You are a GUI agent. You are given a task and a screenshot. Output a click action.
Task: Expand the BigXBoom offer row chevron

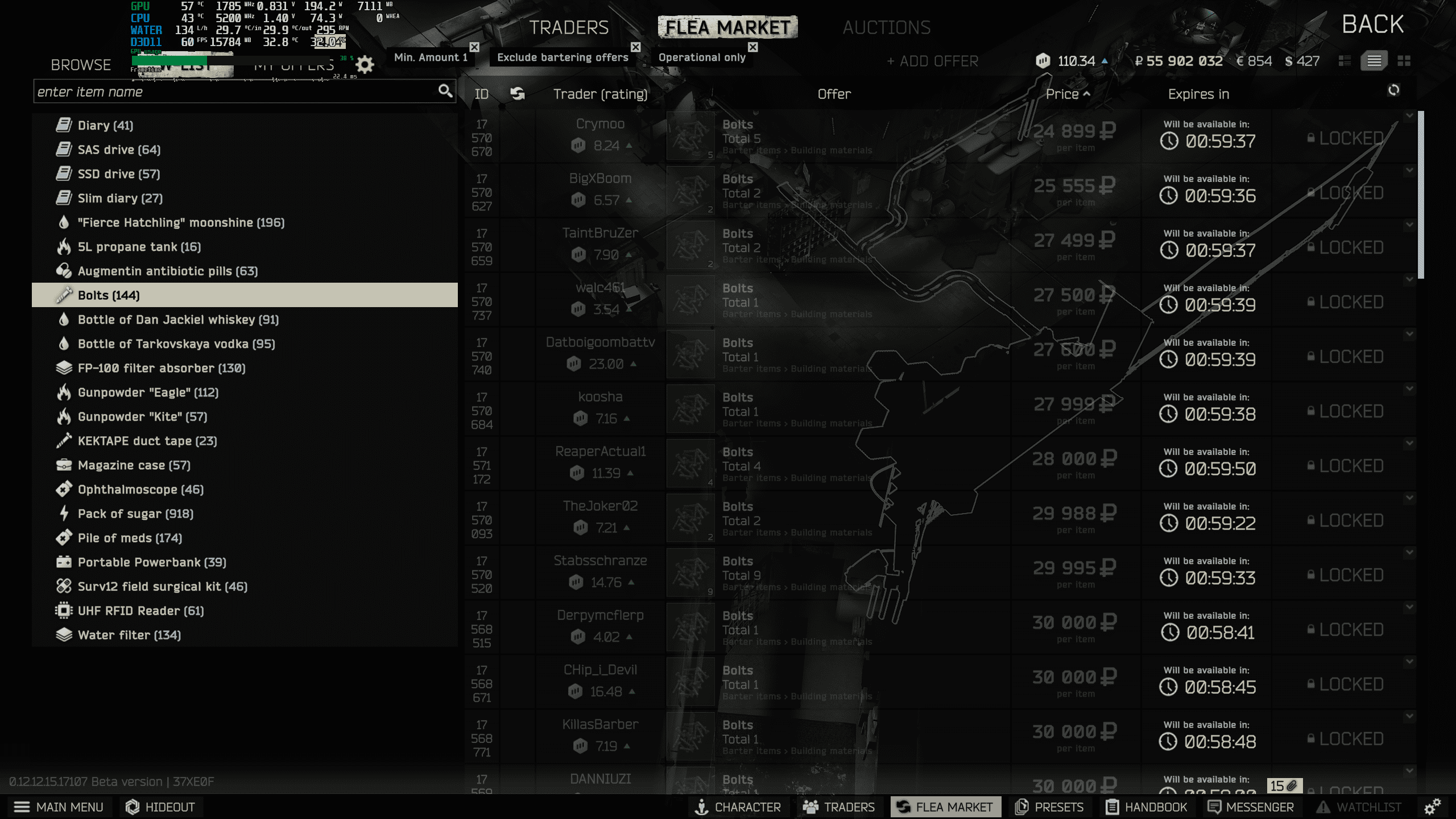pyautogui.click(x=1409, y=171)
